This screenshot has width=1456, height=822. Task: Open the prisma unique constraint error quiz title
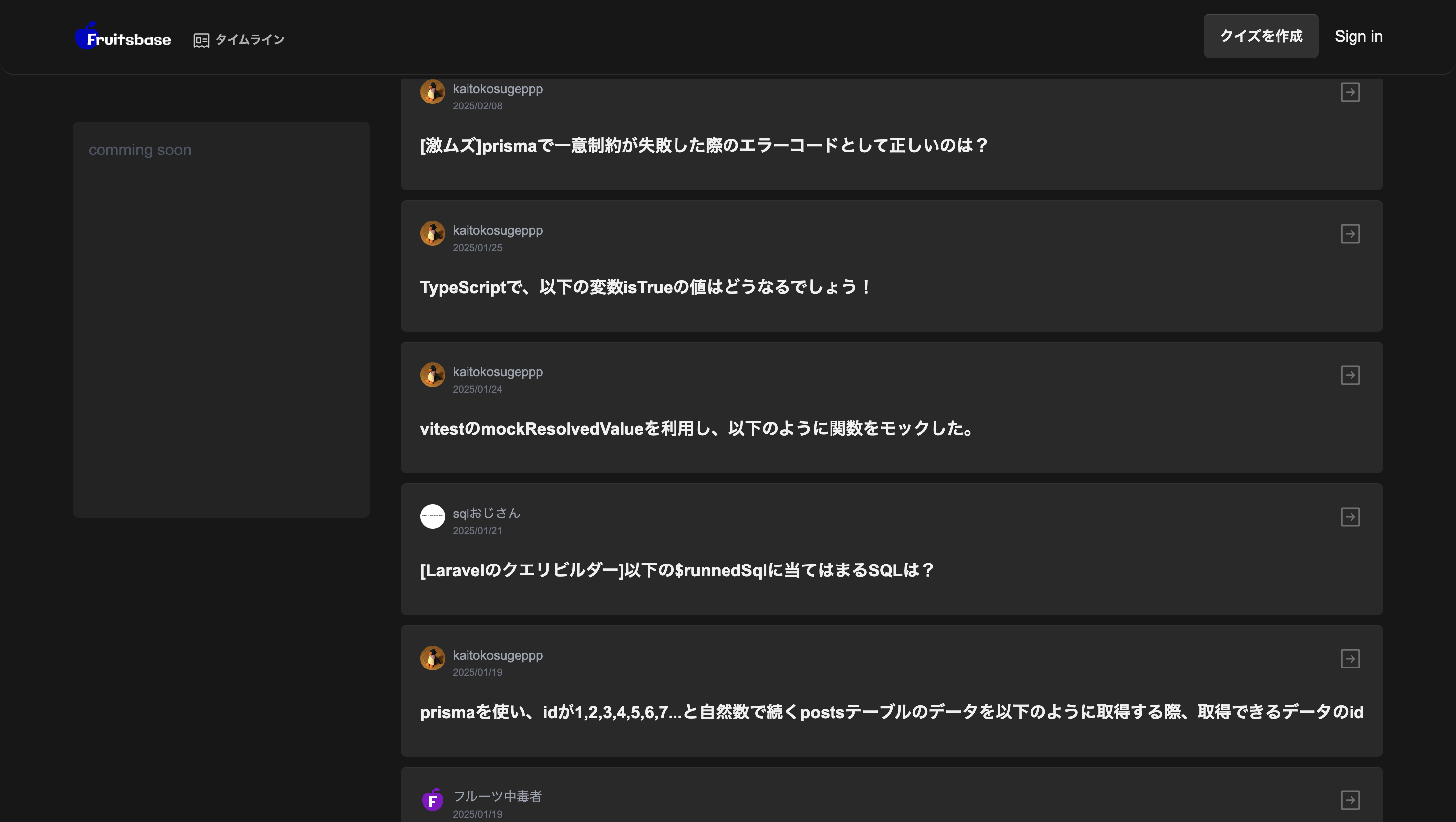coord(704,145)
